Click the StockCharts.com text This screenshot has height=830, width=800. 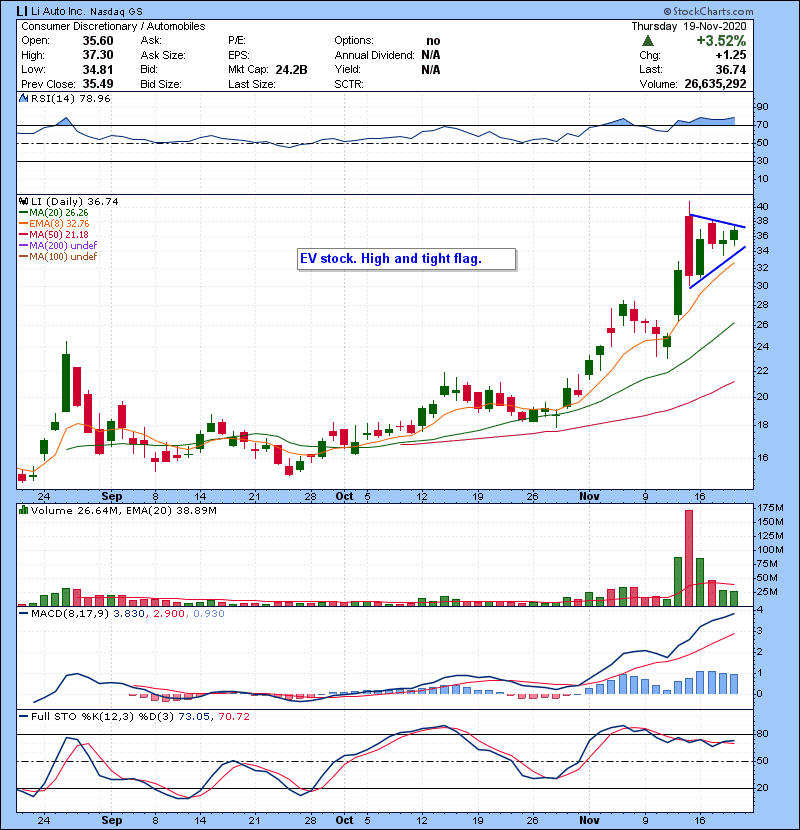click(713, 11)
